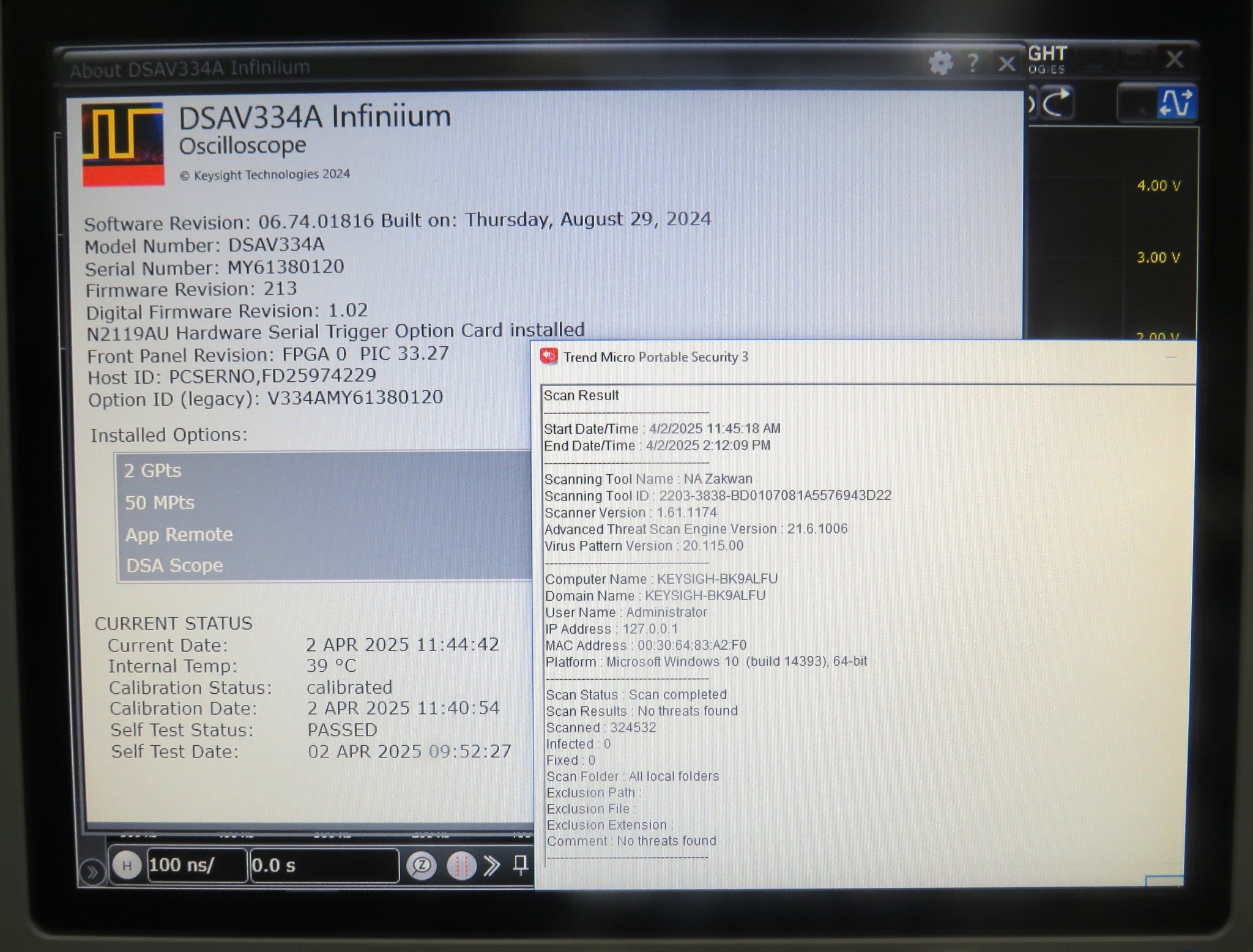Select App Remote in Installed Options list
The width and height of the screenshot is (1253, 952).
pyautogui.click(x=324, y=535)
